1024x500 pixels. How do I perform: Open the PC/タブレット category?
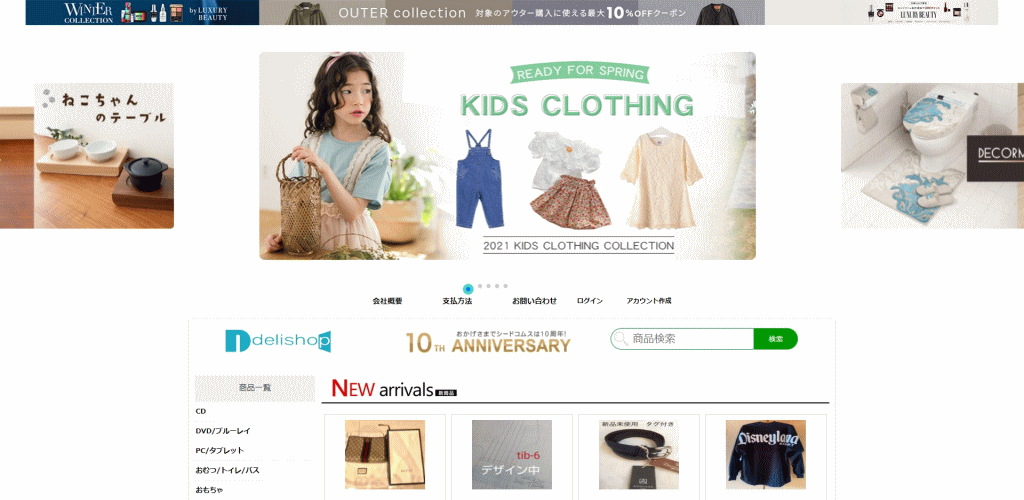[x=219, y=450]
